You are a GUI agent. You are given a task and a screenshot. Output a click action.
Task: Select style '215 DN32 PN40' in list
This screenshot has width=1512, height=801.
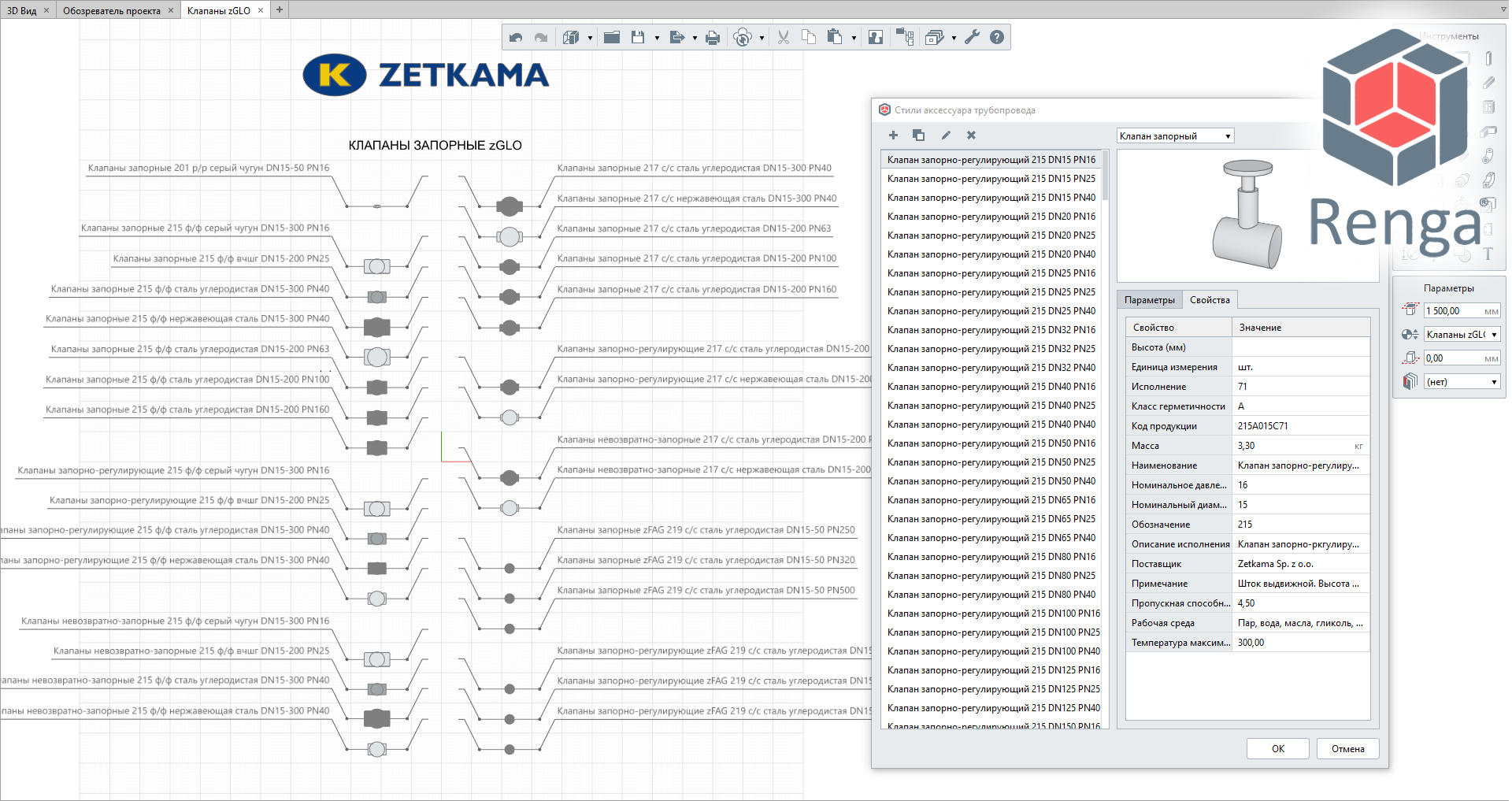pos(991,368)
